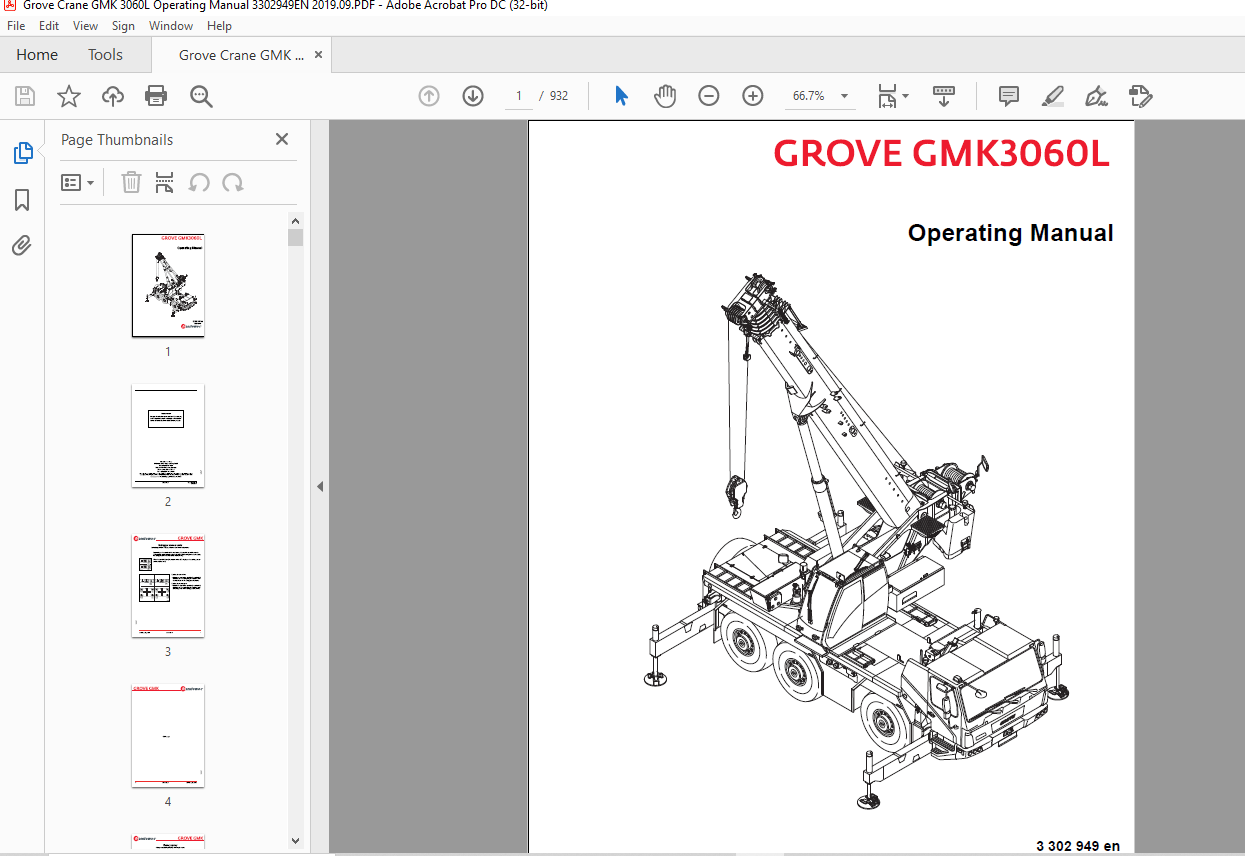Click the fit page width icon
Viewport: 1245px width, 856px height.
coord(887,96)
